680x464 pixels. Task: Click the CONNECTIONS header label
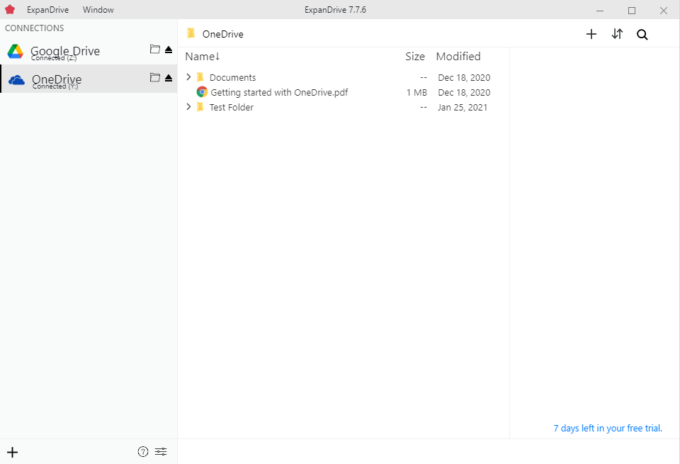point(34,28)
